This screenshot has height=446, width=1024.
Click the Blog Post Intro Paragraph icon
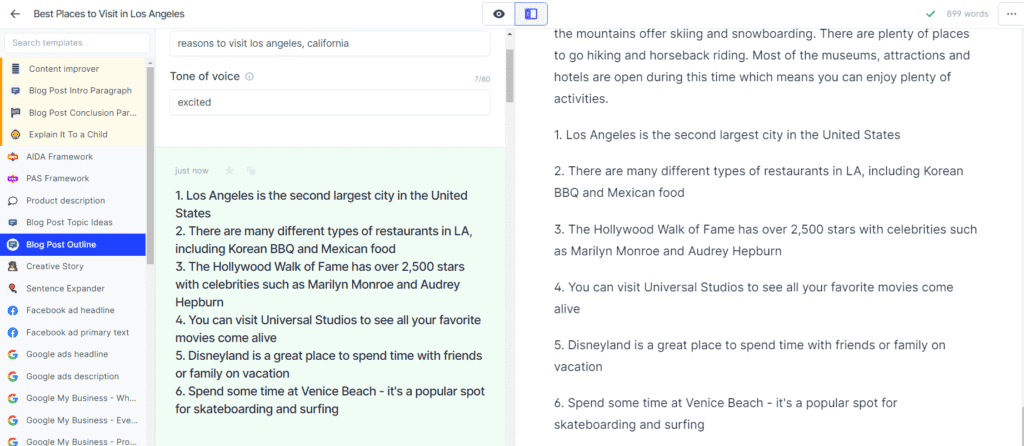point(16,91)
